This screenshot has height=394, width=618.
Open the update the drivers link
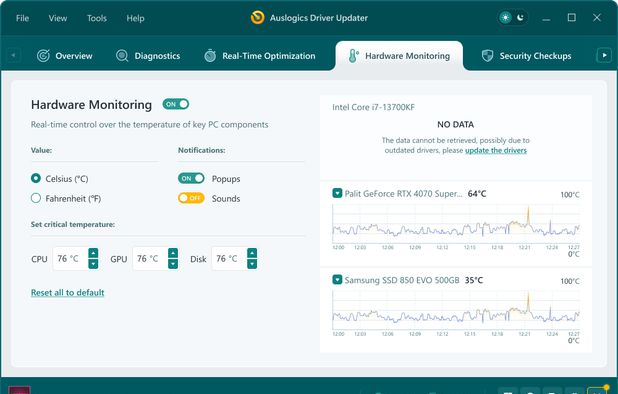(496, 151)
